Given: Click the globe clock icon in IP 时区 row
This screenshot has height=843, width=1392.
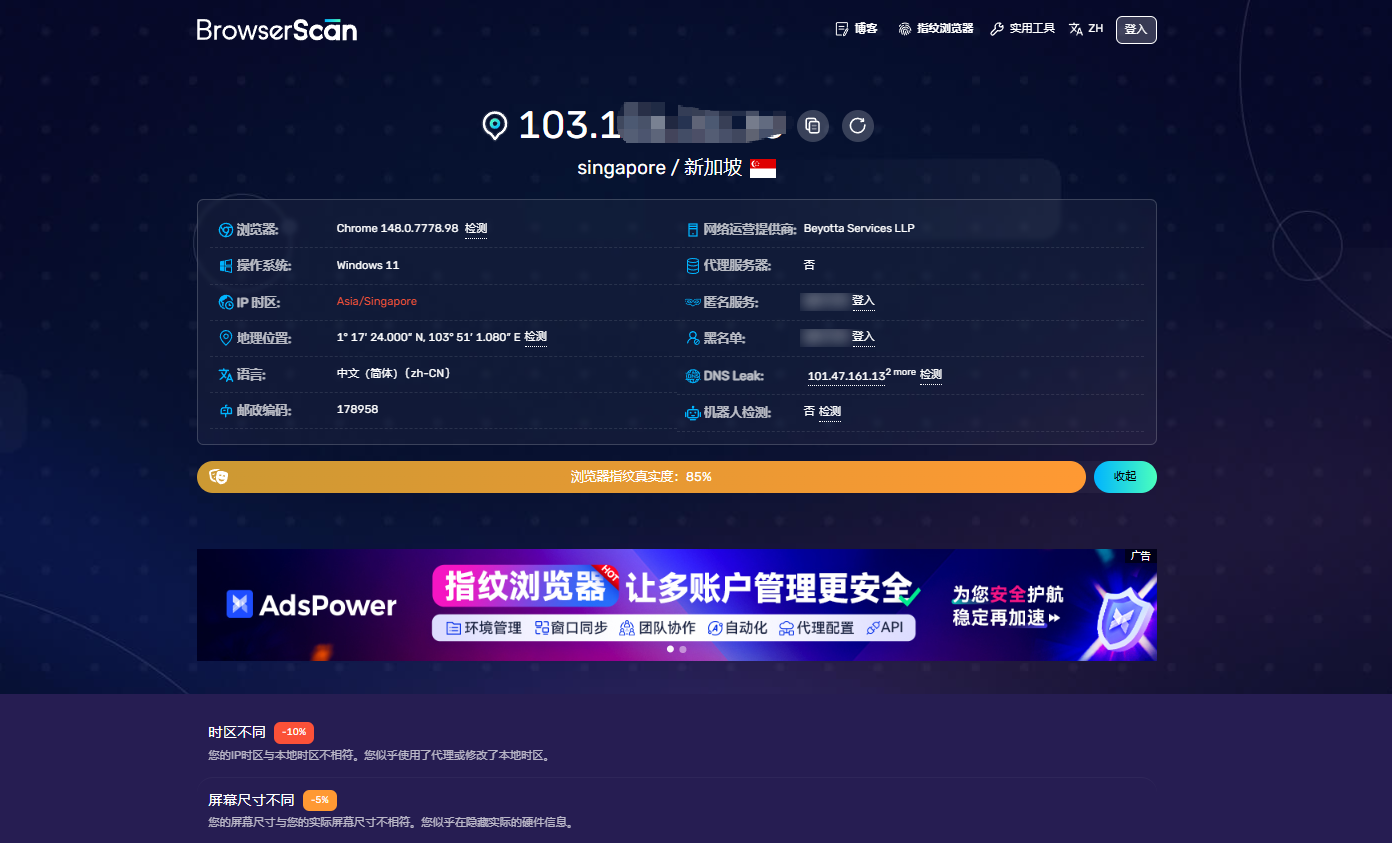Looking at the screenshot, I should pos(226,302).
